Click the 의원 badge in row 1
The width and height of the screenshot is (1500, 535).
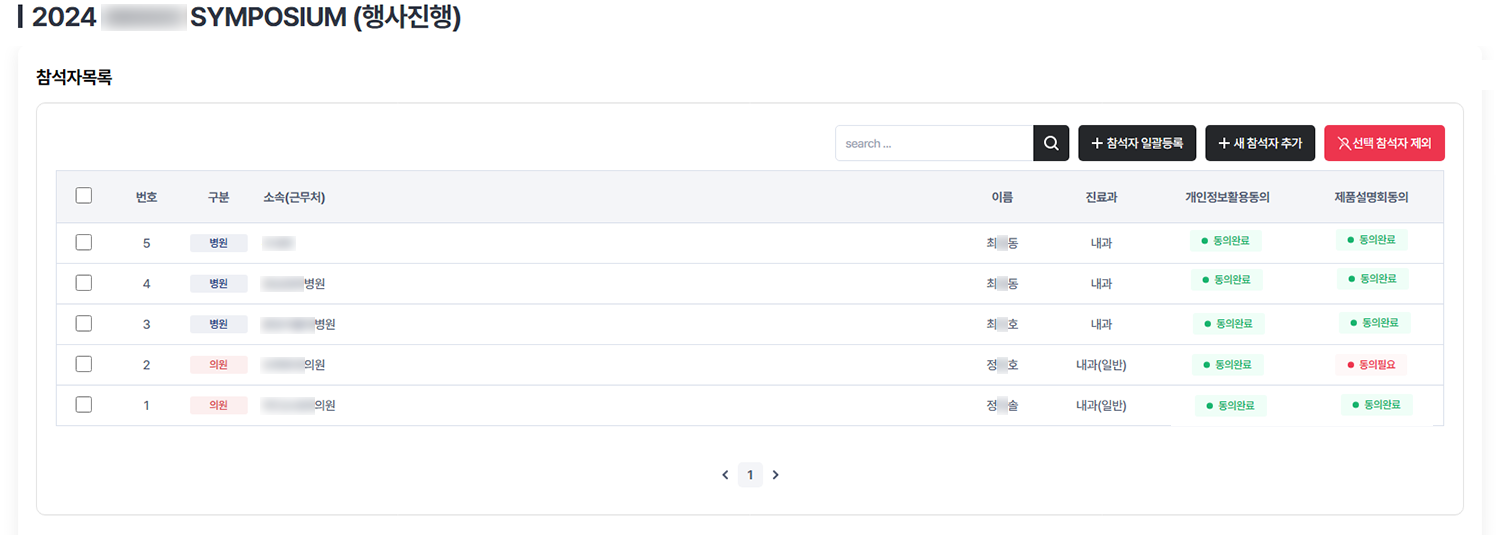coord(219,405)
